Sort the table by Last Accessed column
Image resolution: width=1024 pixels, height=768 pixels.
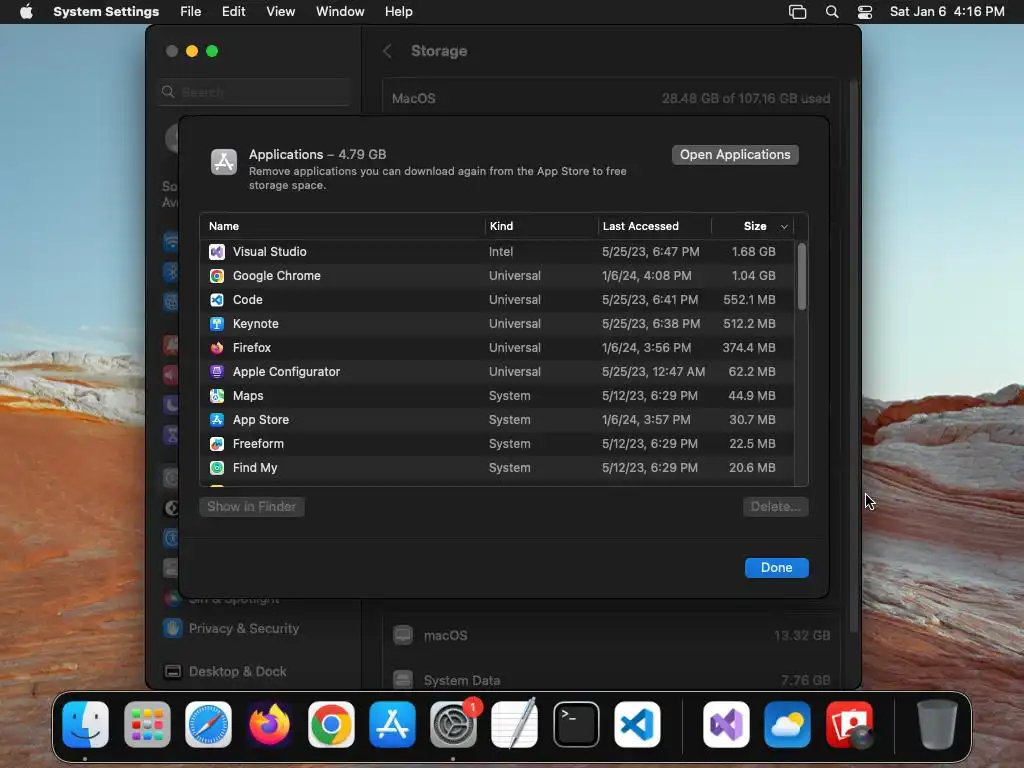[x=641, y=226]
